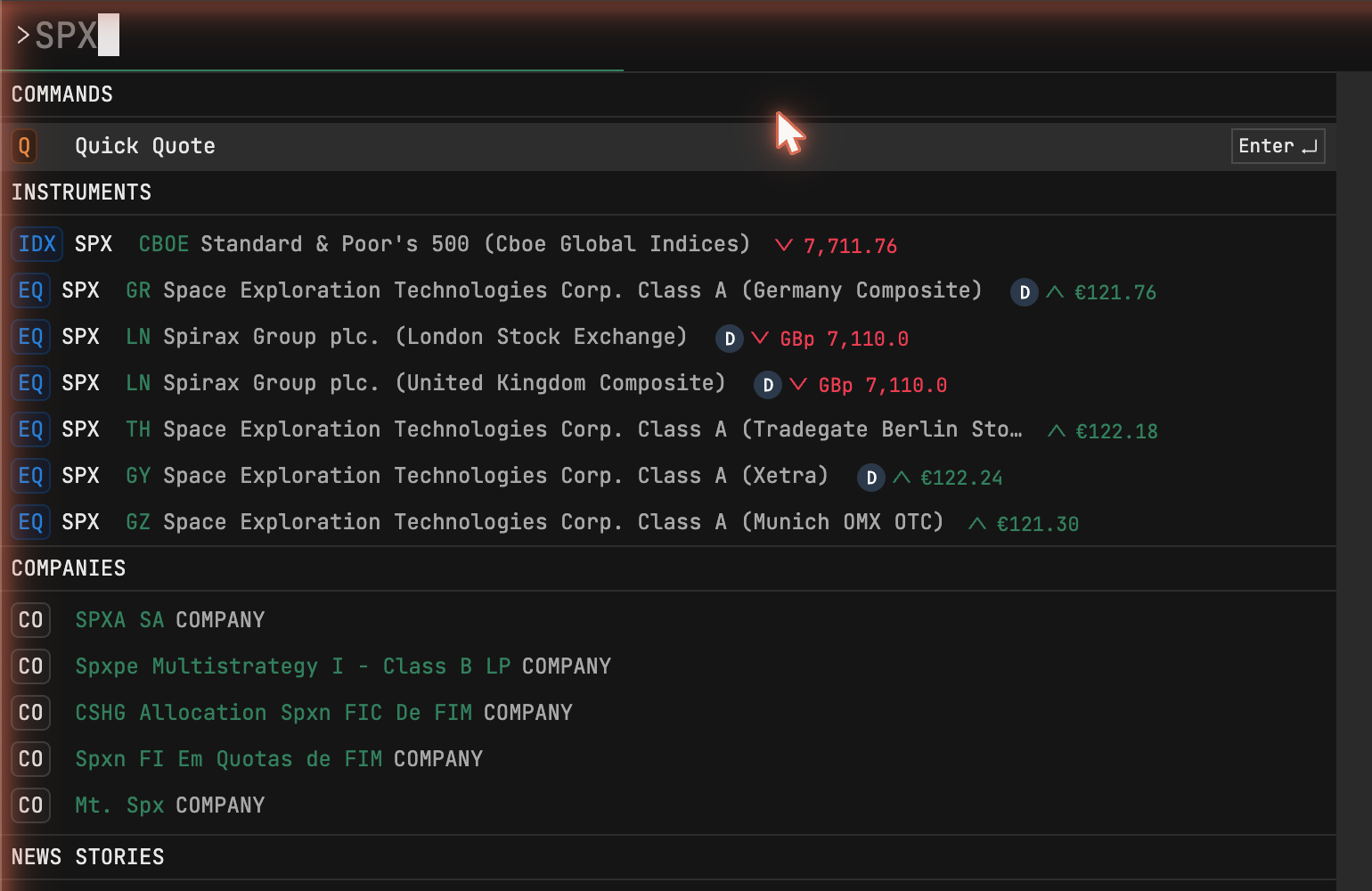Click the CO badge beside Spxpe Multistrategy
Screen dimensions: 1372x891
coord(31,666)
